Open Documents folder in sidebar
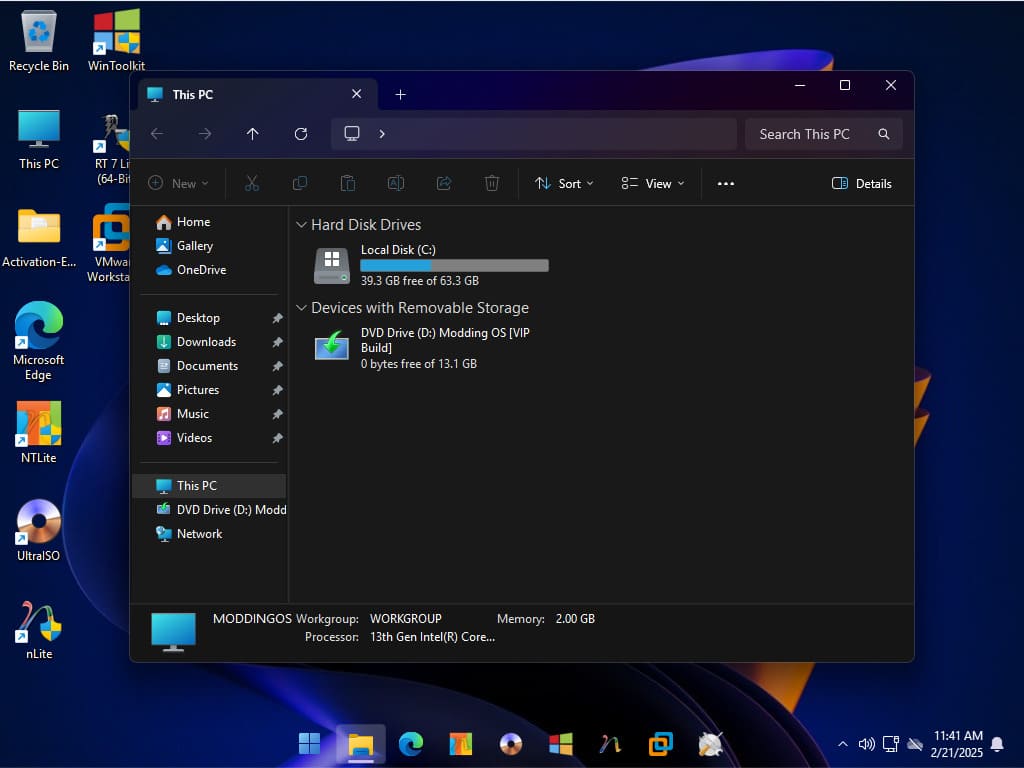 pos(209,366)
